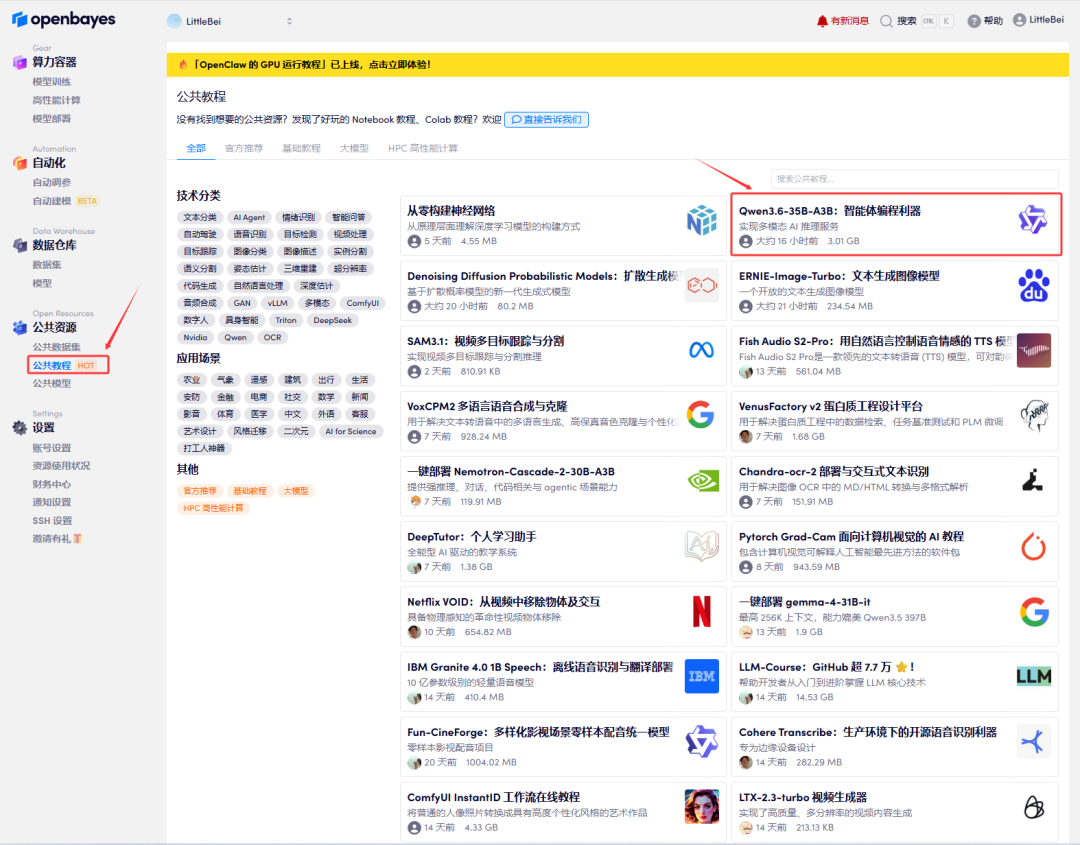Select the 语音识别 tag
Viewport: 1080px width, 845px height.
tap(250, 234)
